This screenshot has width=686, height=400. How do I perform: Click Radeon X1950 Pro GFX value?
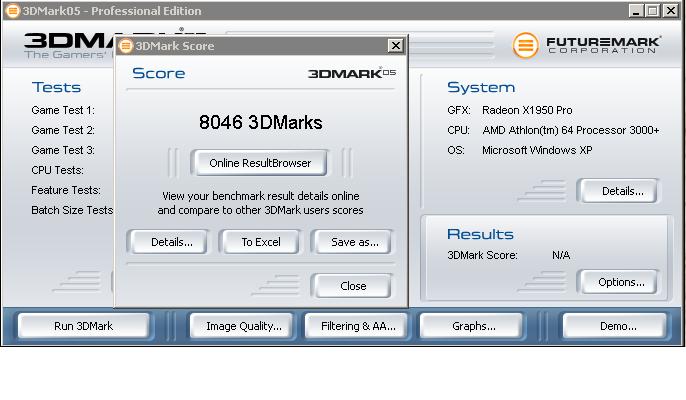click(x=527, y=110)
